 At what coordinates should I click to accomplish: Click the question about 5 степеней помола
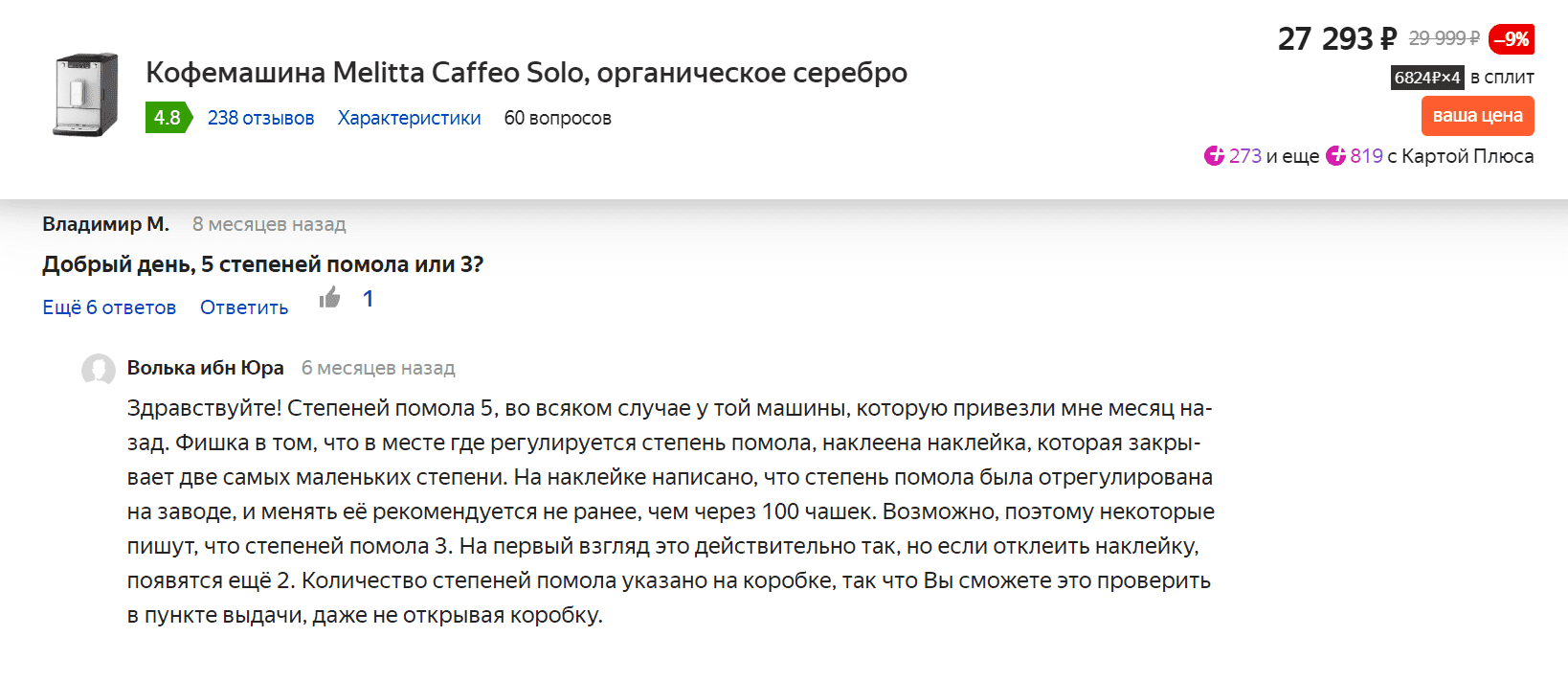coord(262,264)
